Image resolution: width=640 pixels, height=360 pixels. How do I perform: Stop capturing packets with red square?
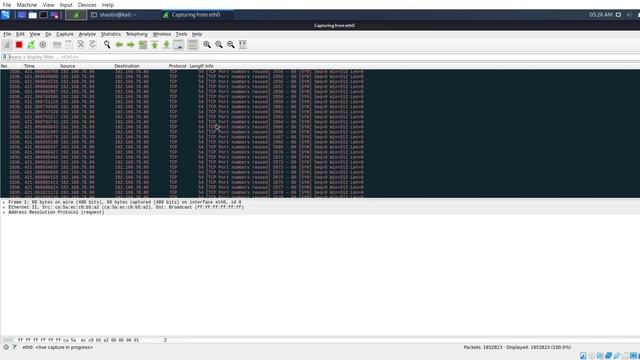[19, 45]
